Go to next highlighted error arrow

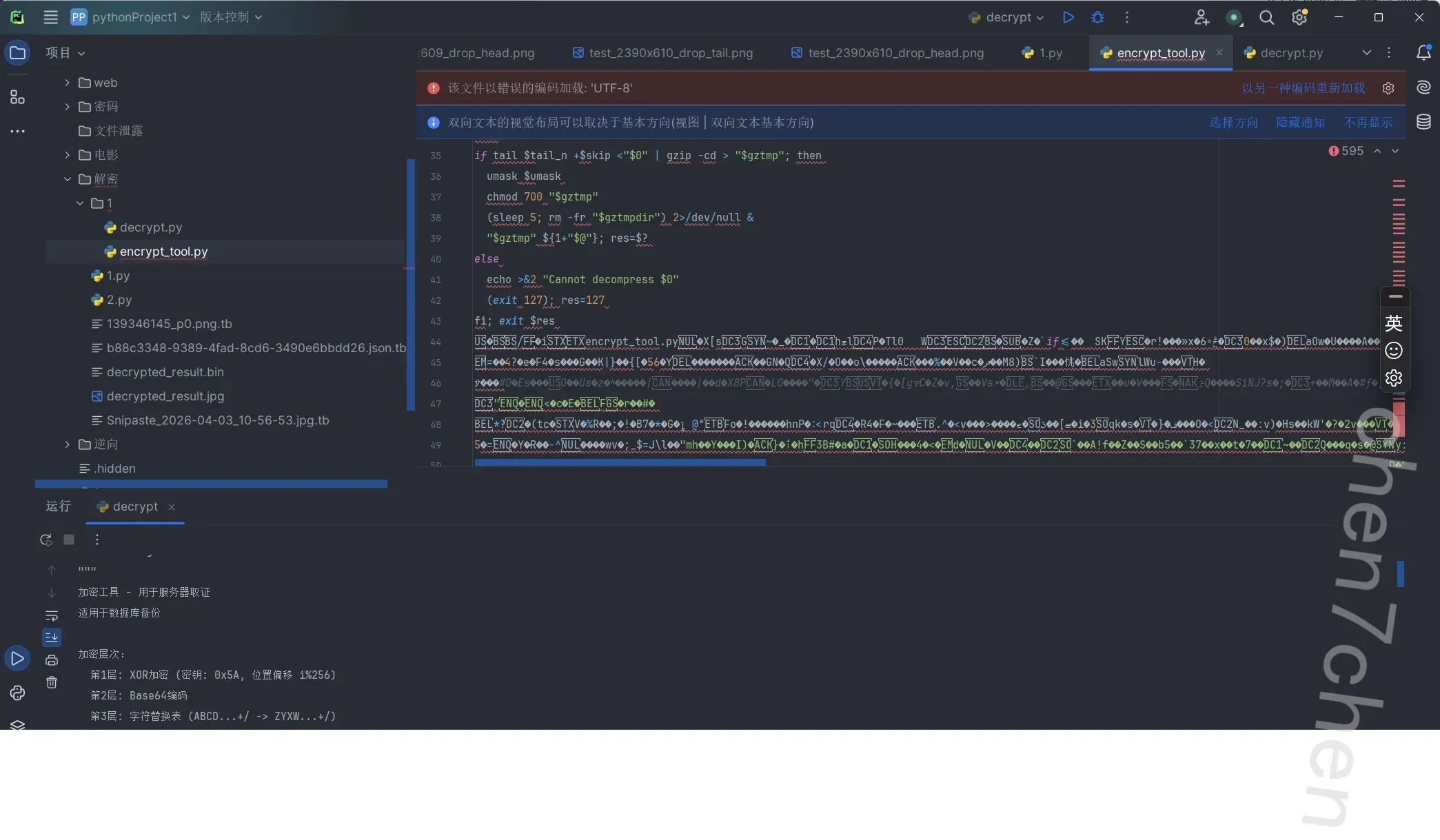[x=1395, y=151]
